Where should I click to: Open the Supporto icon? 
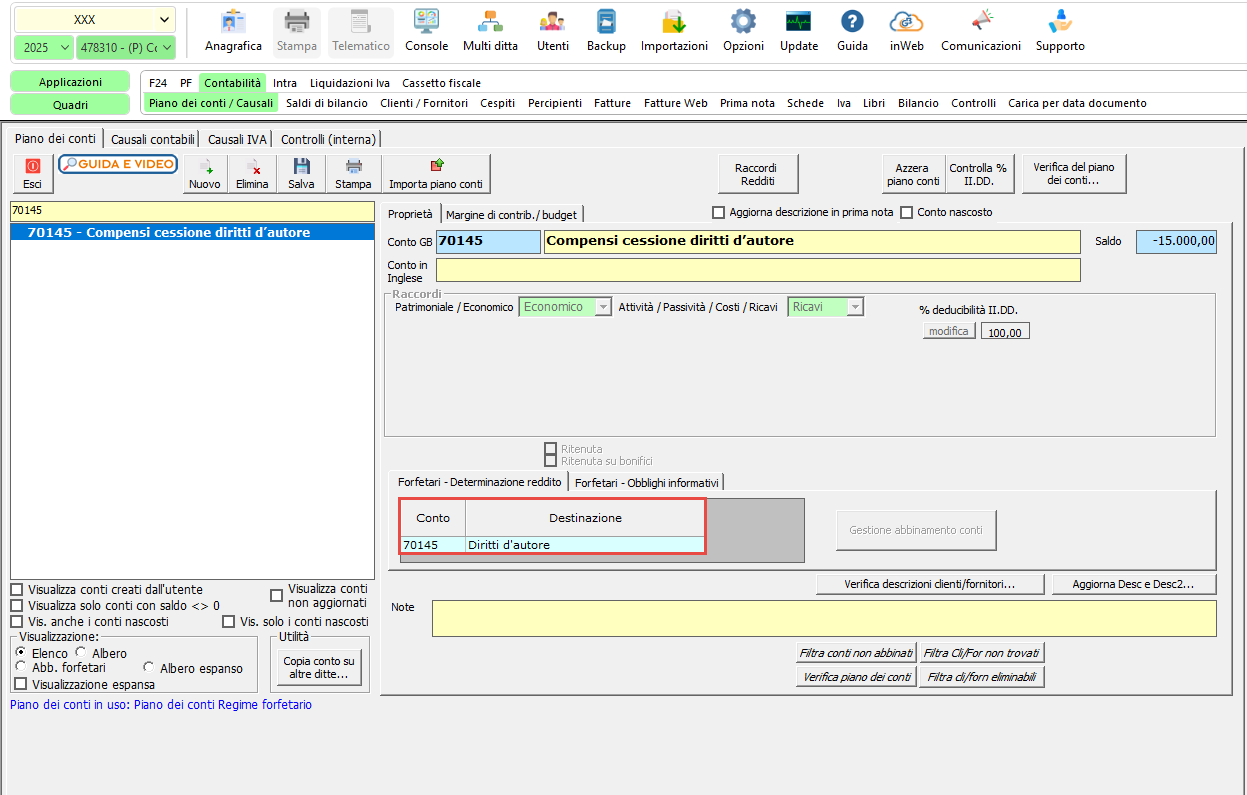[1060, 32]
